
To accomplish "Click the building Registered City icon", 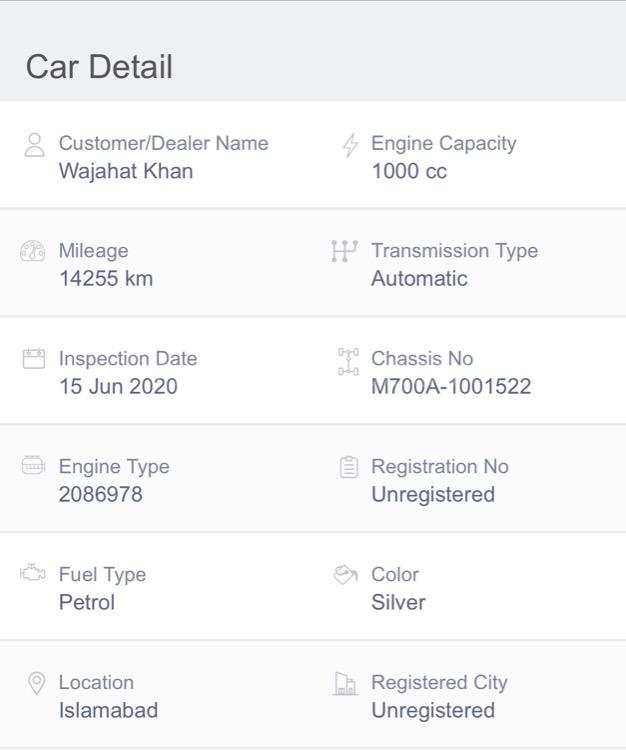I will (x=345, y=683).
